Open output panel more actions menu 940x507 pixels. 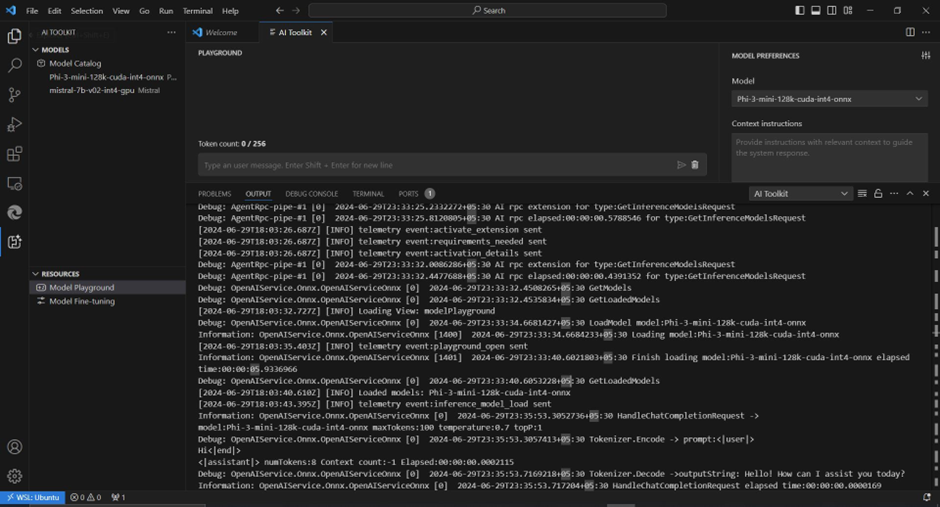click(894, 194)
